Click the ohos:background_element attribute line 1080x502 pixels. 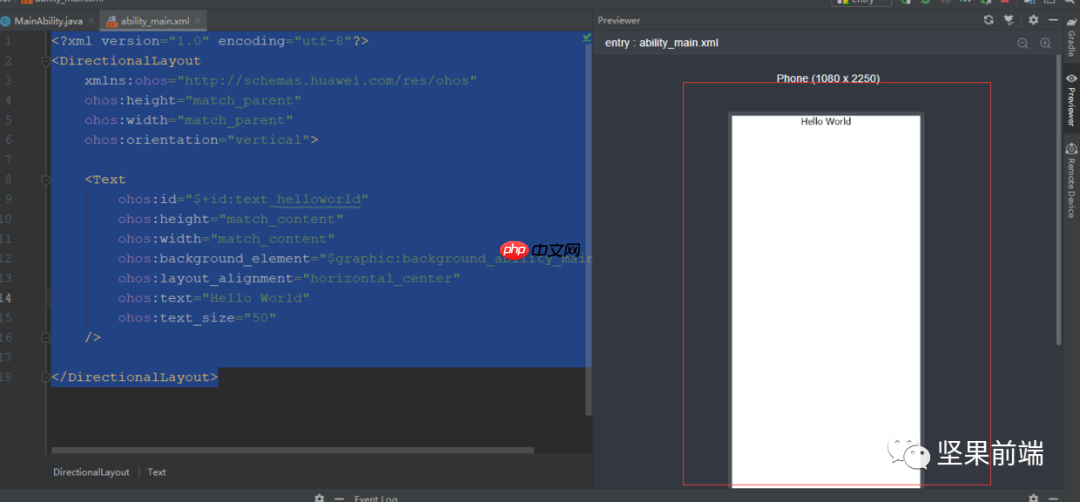point(355,259)
